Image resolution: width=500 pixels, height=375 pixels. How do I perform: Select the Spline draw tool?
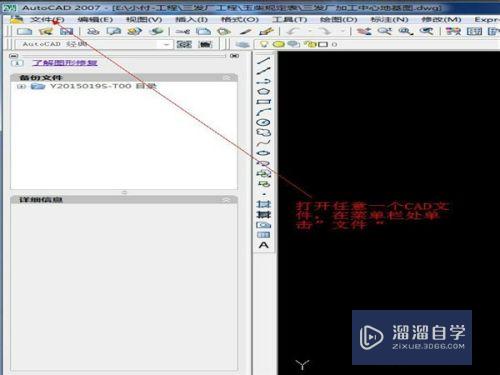264,143
